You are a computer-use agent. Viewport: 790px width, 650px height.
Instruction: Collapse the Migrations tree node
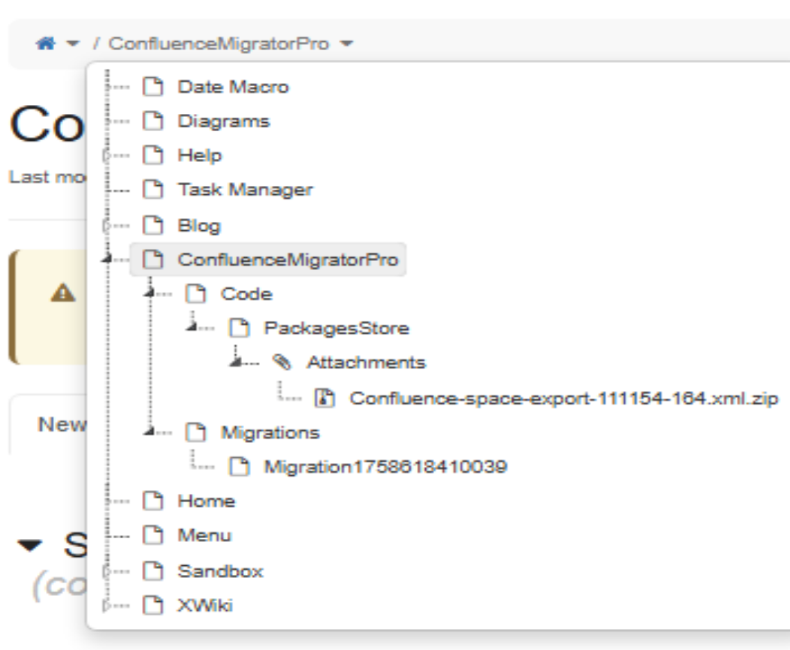[x=150, y=432]
